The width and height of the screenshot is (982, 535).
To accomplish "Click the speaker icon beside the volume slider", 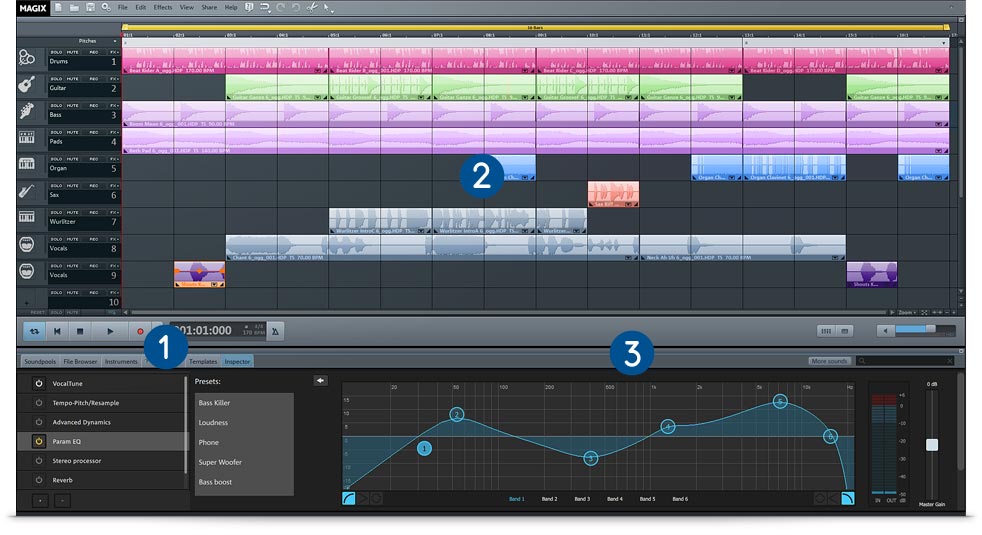I will [x=885, y=331].
